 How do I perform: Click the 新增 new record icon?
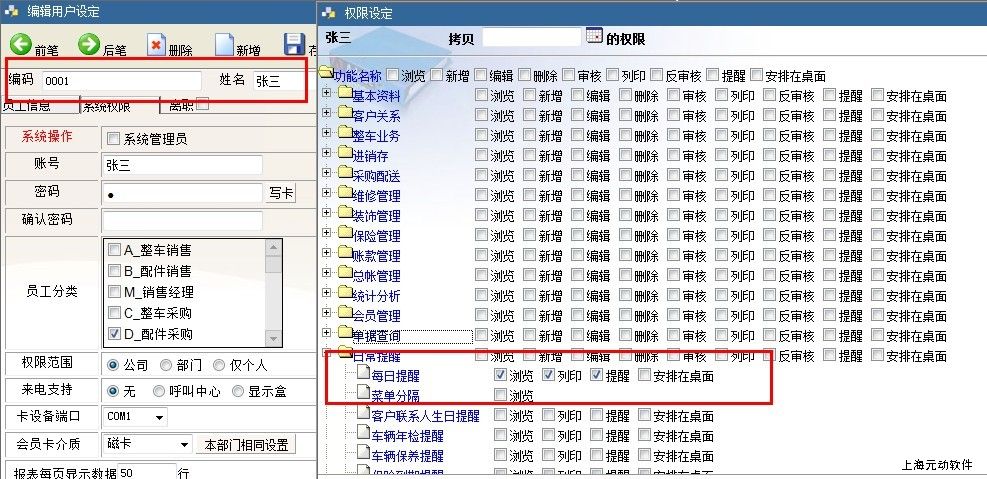click(224, 45)
